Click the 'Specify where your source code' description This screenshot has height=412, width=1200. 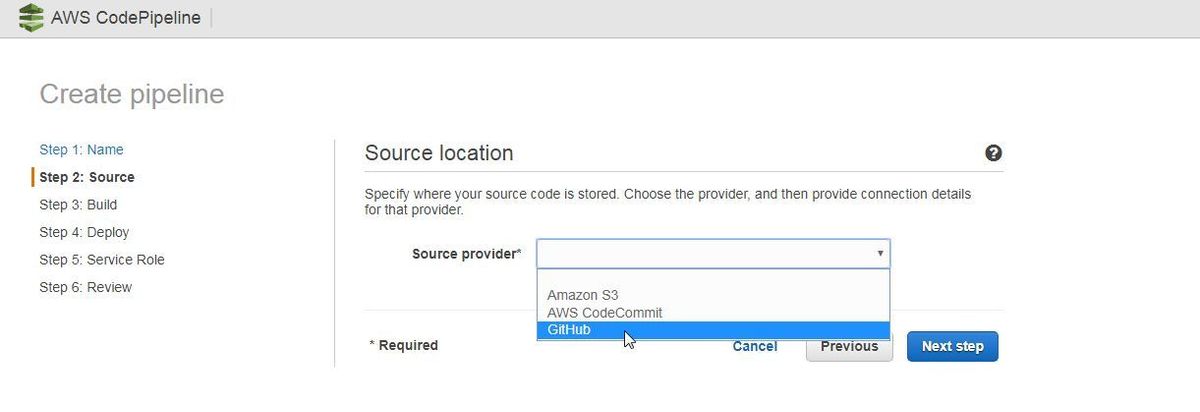pyautogui.click(x=668, y=202)
